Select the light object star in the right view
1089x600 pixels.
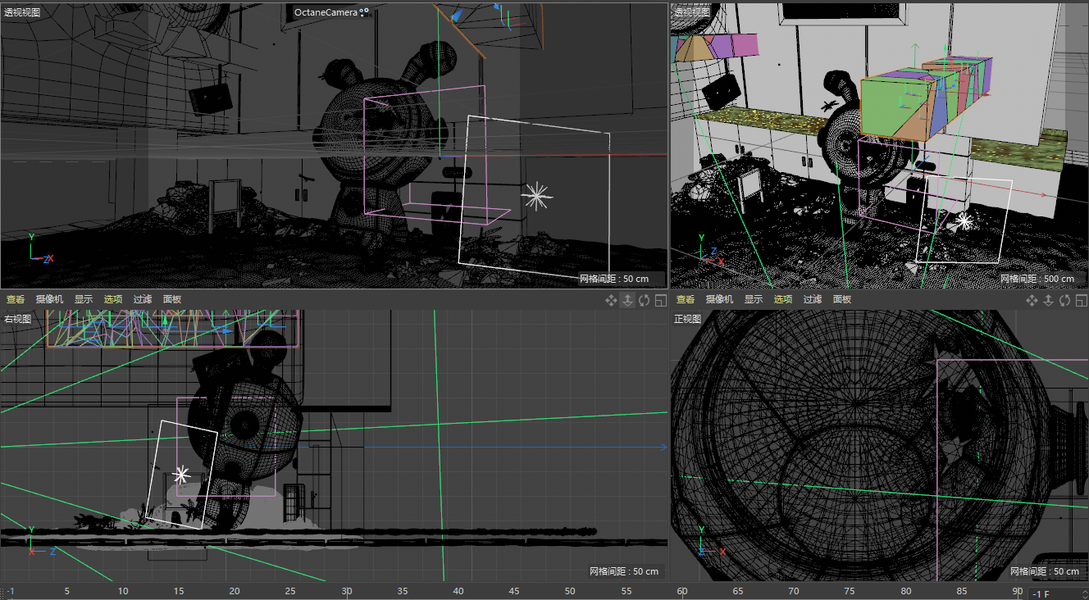tap(181, 475)
